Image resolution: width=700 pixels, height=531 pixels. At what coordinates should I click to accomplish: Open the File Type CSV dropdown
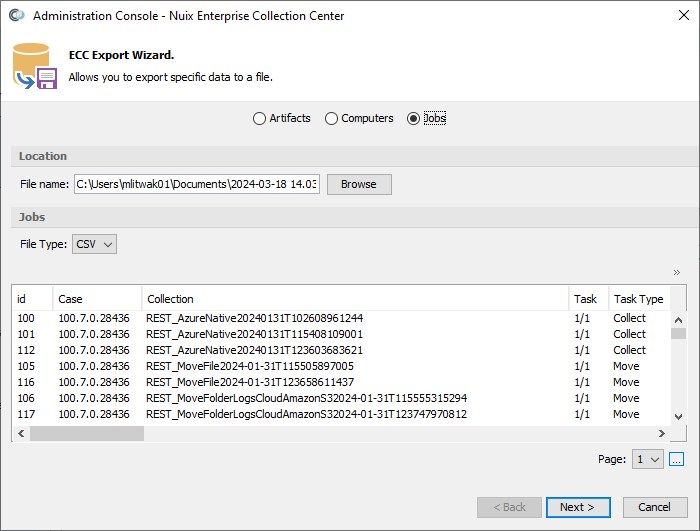tap(95, 244)
